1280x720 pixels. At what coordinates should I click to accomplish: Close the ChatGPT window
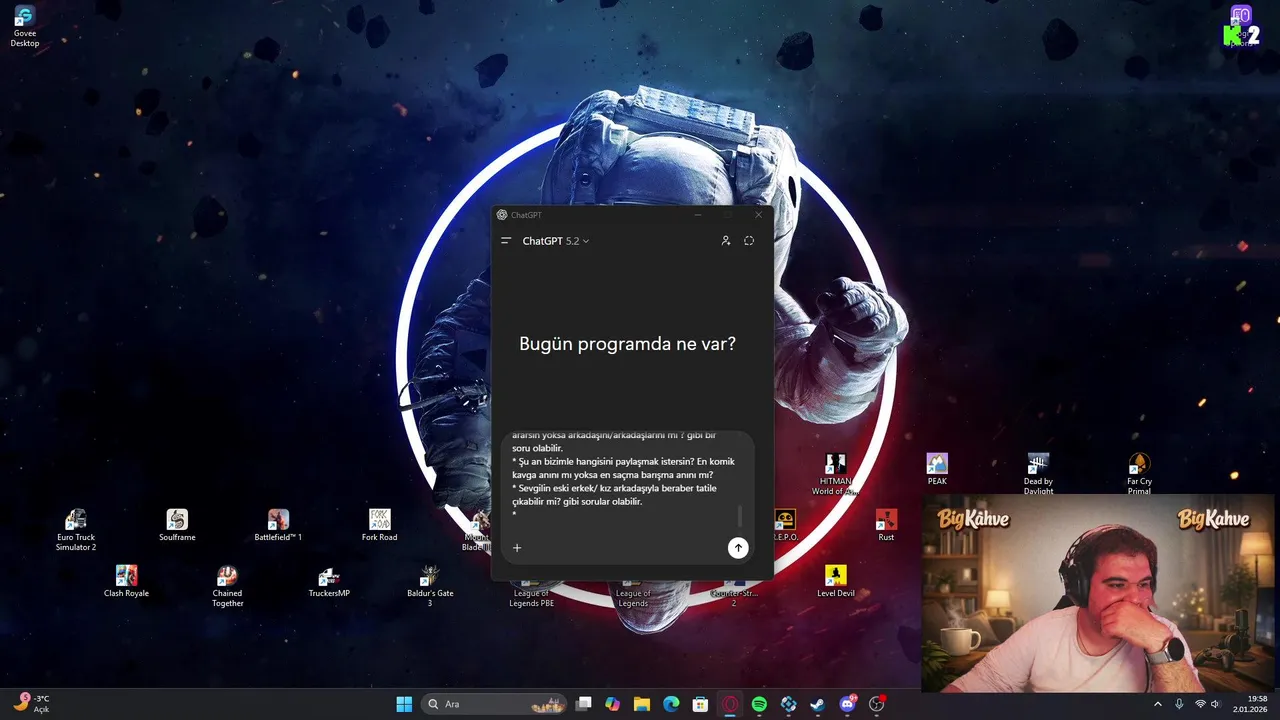pos(758,215)
